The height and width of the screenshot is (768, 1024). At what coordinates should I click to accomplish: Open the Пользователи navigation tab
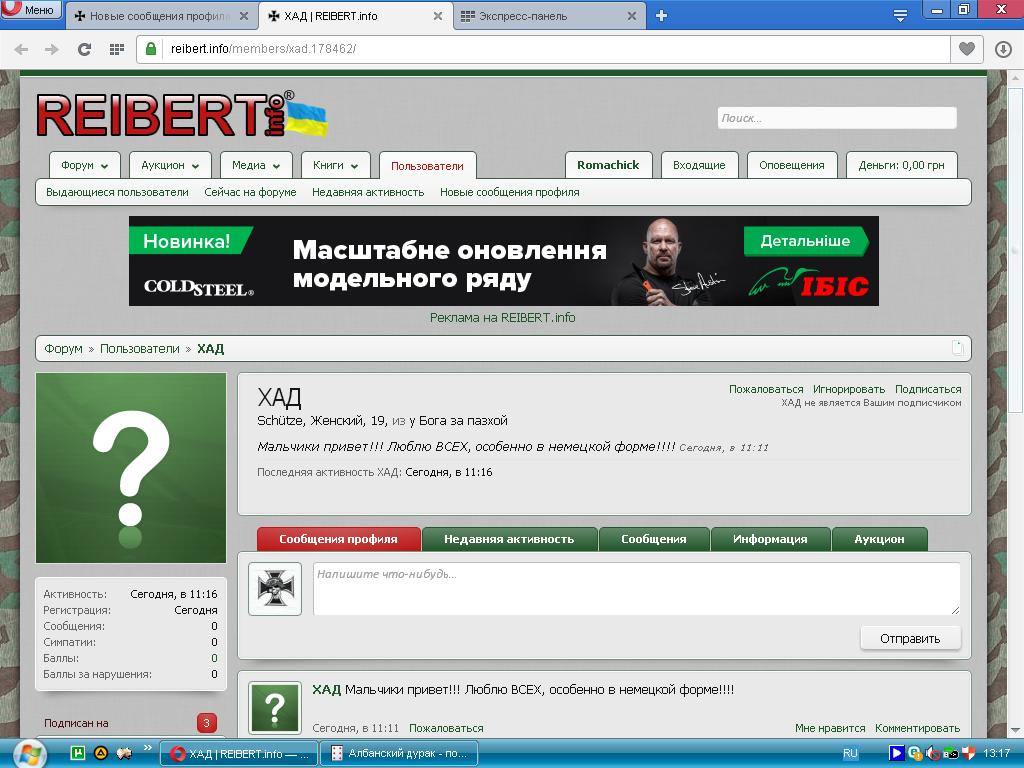click(427, 166)
